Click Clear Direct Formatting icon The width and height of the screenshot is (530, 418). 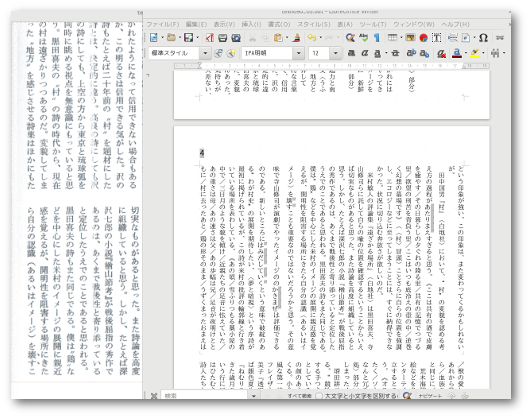pyautogui.click(x=441, y=53)
